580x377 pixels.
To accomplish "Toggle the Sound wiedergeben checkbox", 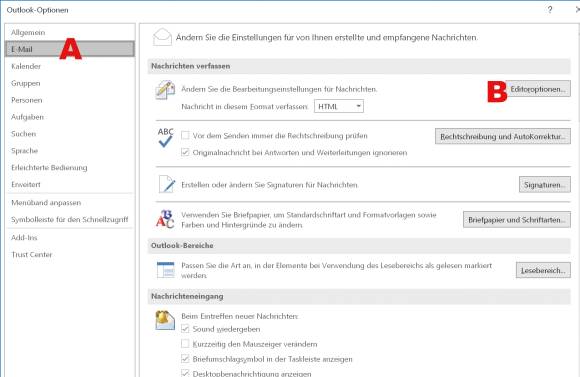I will 185,329.
